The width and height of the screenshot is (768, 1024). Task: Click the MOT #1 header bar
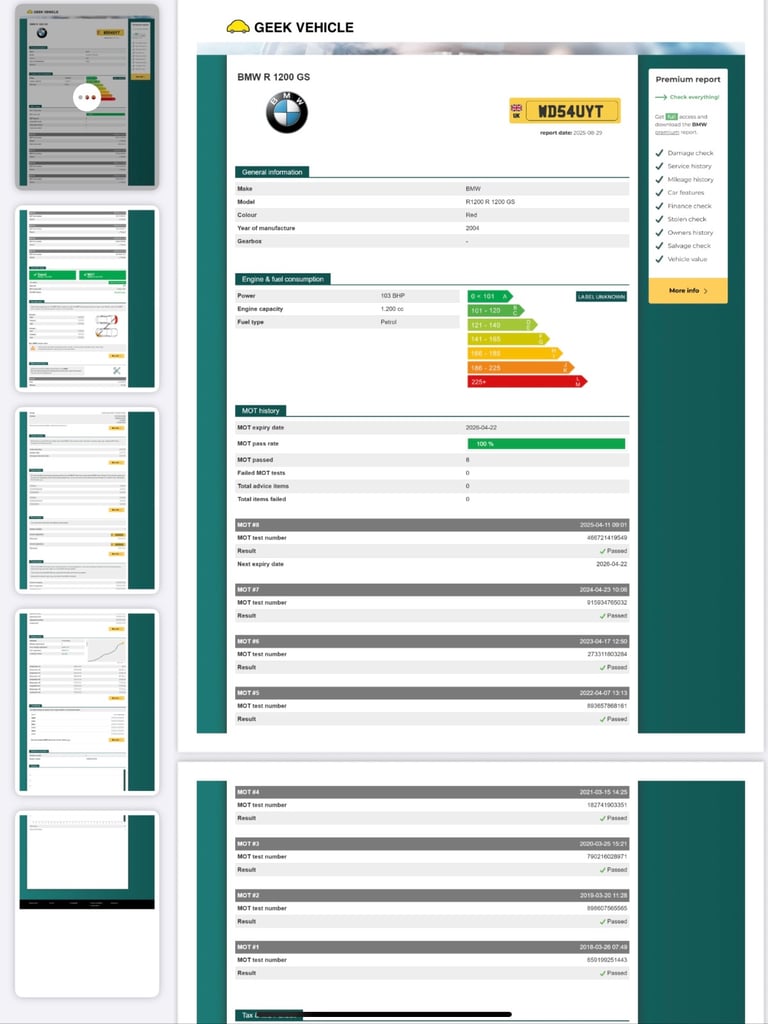click(432, 947)
